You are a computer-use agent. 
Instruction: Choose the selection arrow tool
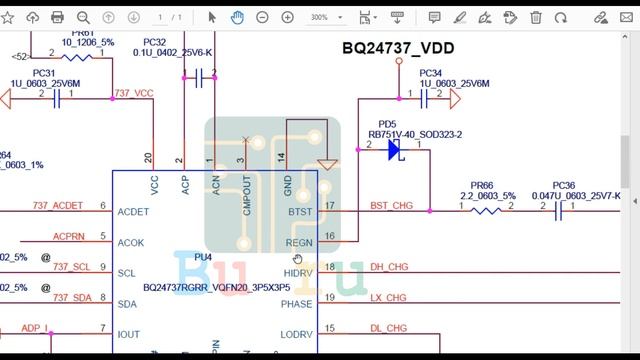211,18
